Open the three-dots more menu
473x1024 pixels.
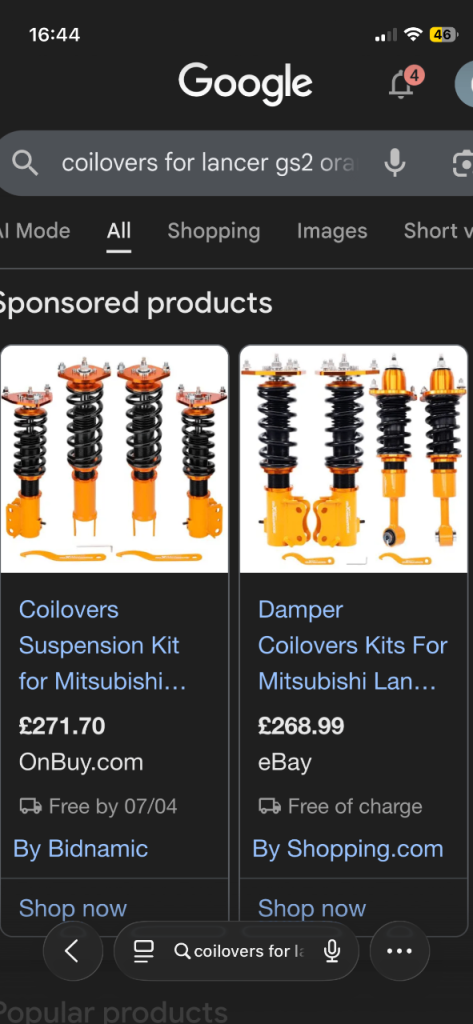[x=400, y=951]
